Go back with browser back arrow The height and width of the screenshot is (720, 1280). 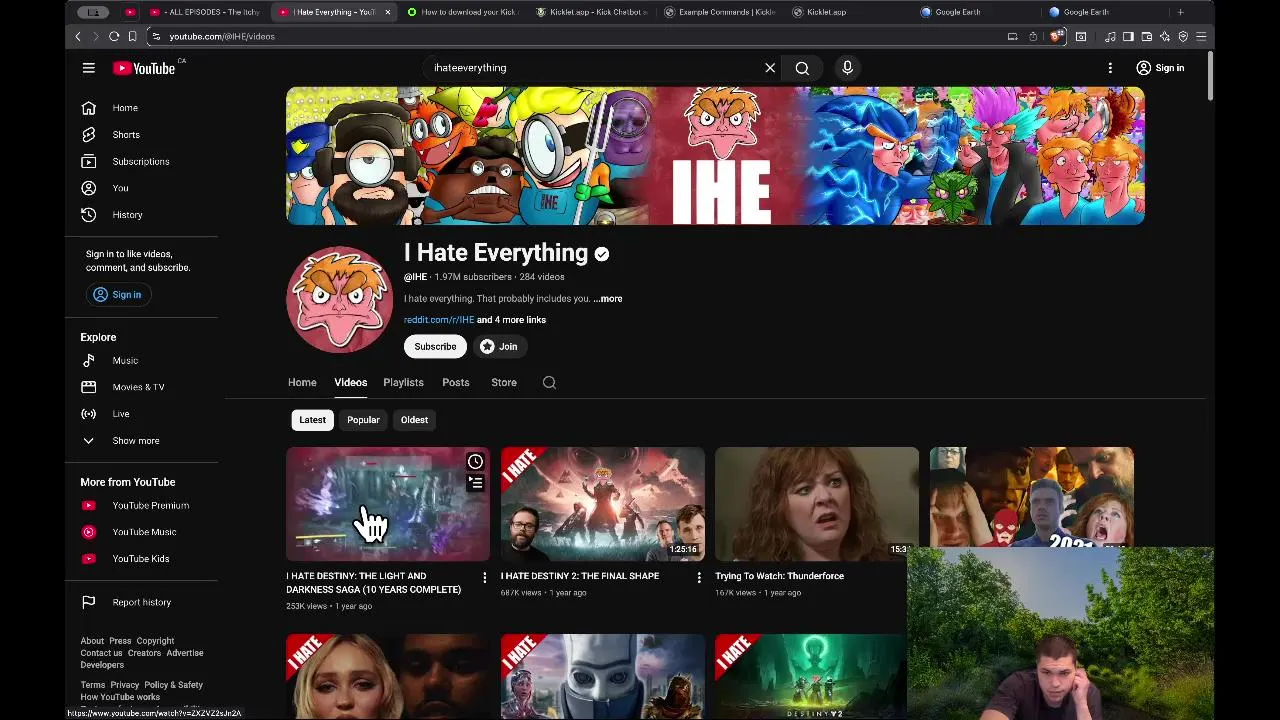click(x=77, y=36)
